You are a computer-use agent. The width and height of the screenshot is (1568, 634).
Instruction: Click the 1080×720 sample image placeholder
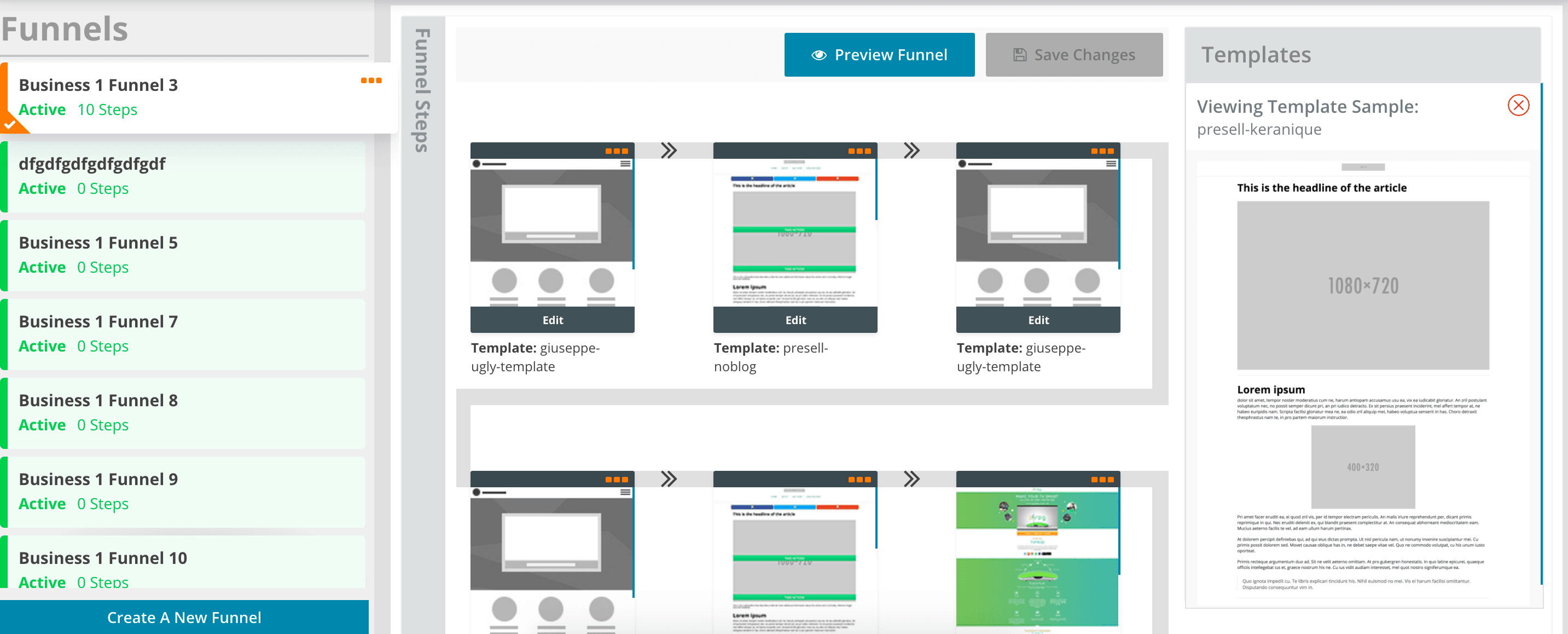pos(1362,285)
